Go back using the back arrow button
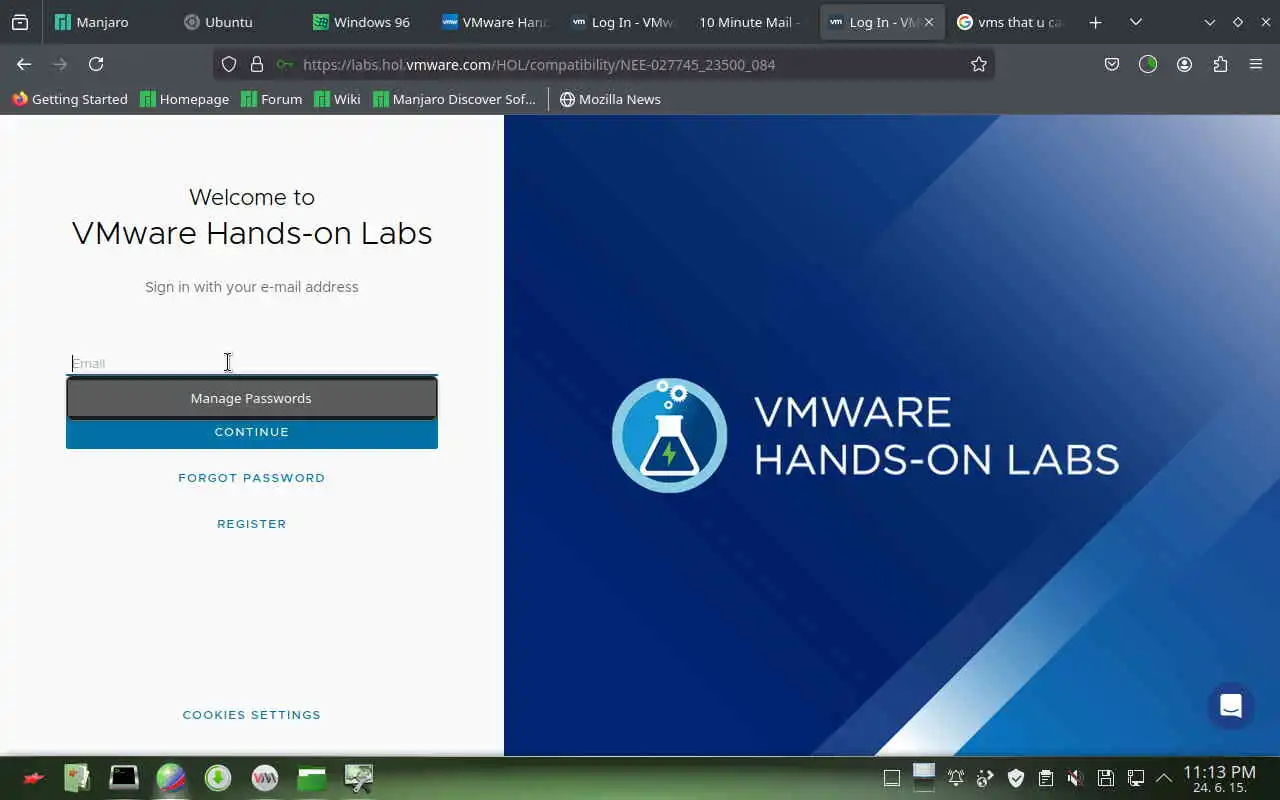The height and width of the screenshot is (800, 1280). click(x=24, y=64)
